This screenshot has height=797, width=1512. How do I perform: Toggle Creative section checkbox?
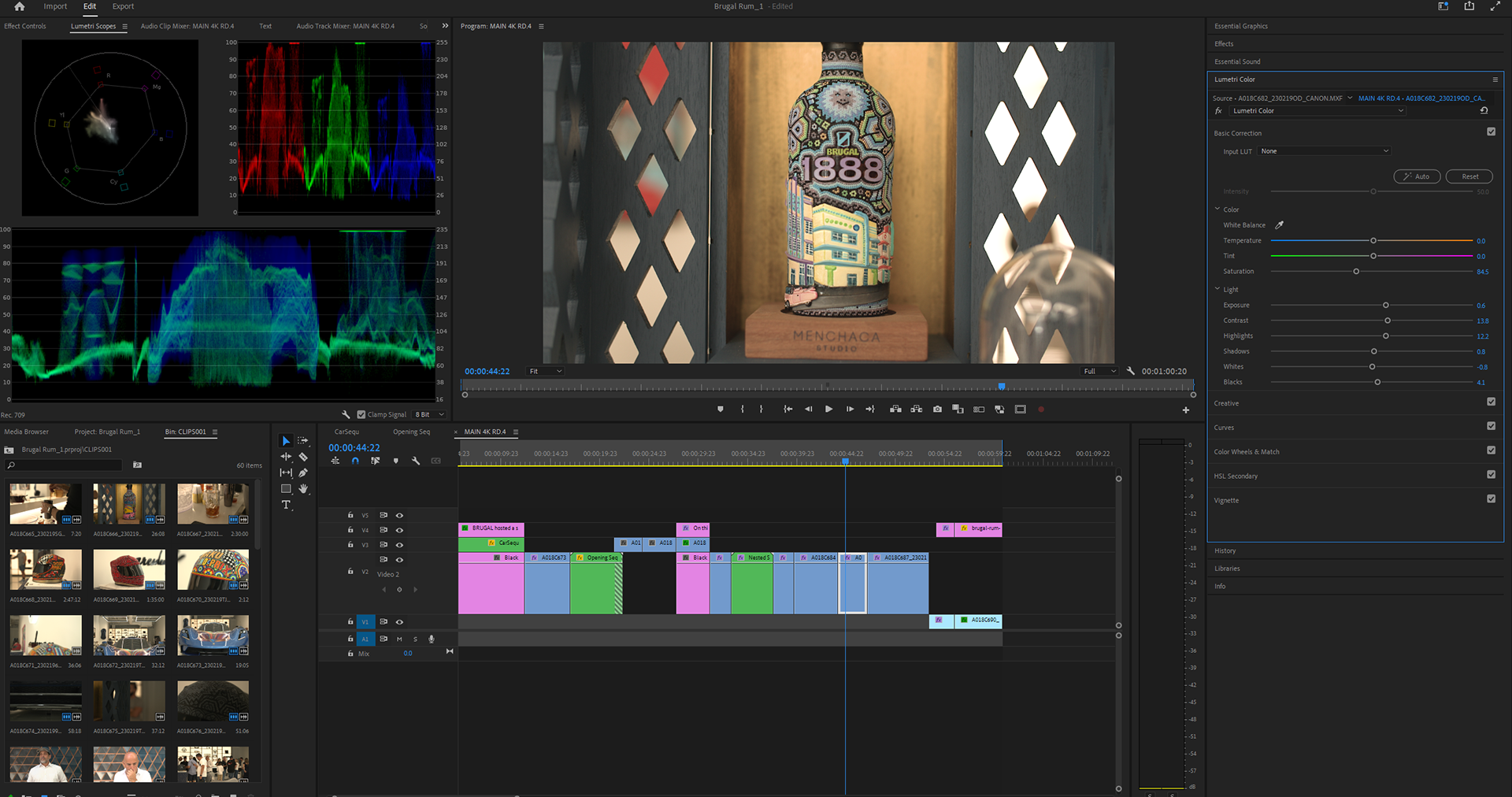pyautogui.click(x=1491, y=402)
